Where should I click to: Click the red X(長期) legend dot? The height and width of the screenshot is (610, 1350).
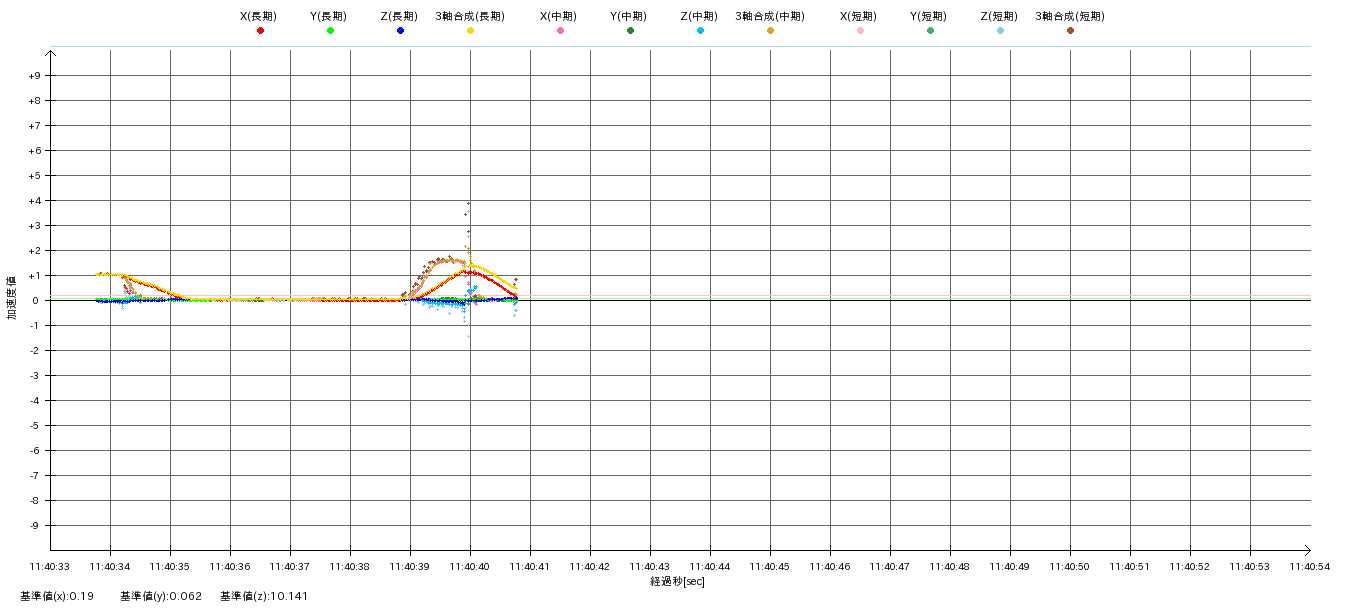point(260,31)
